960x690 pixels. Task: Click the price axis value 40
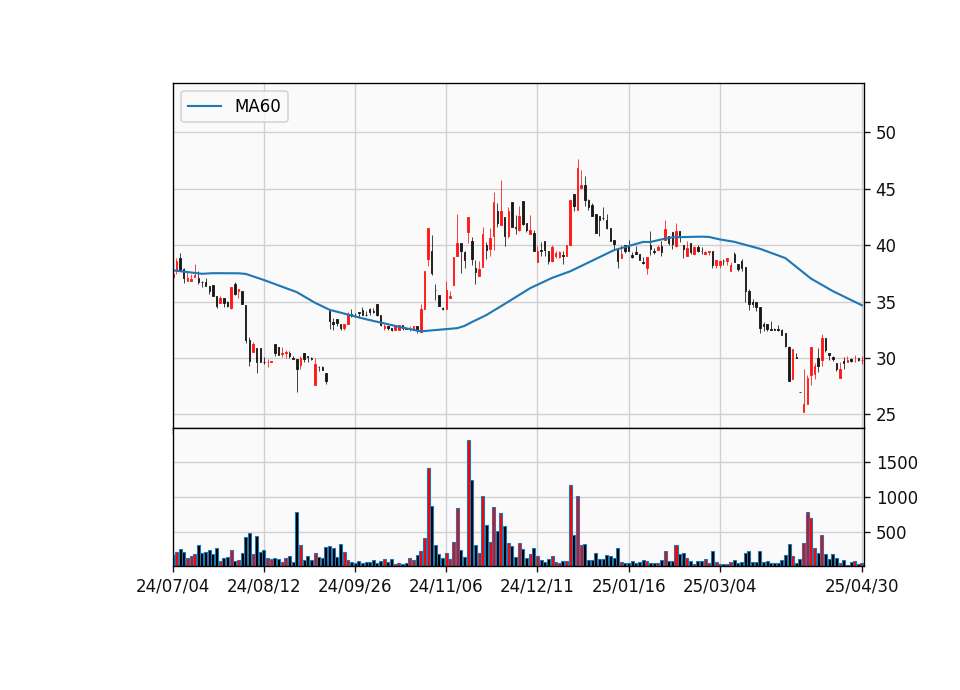[886, 246]
